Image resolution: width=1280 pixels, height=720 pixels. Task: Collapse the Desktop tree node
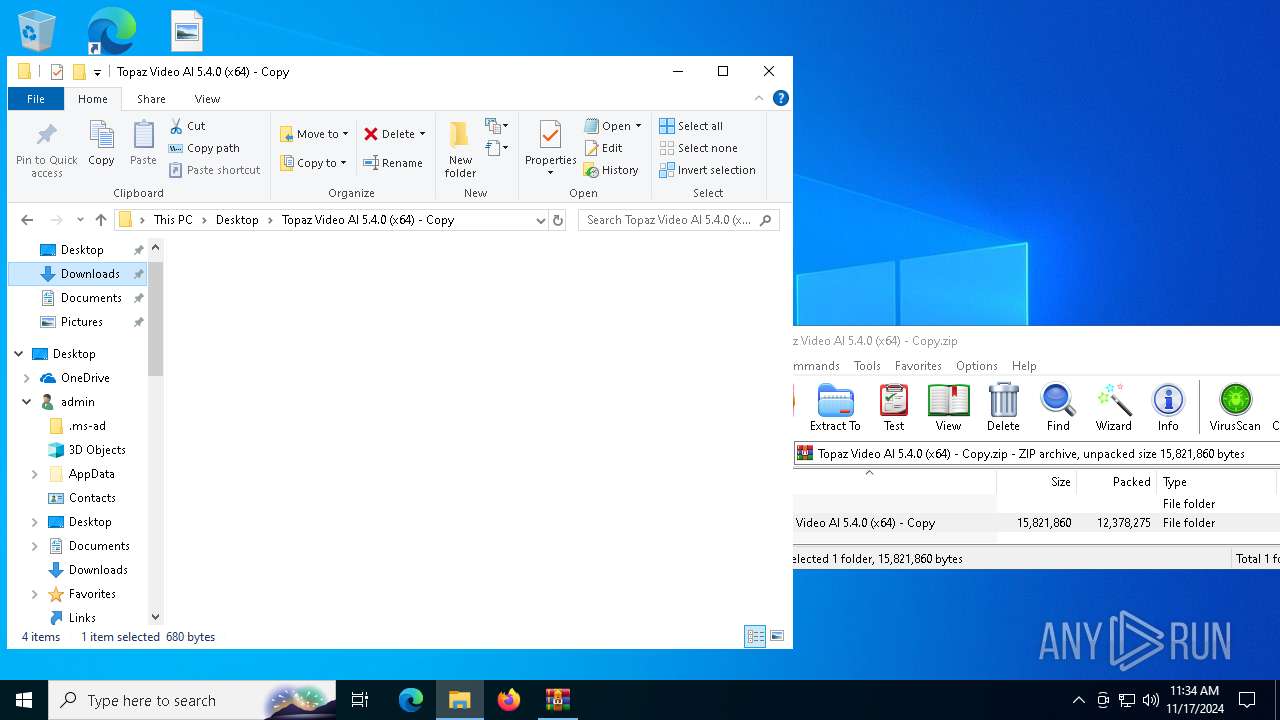[18, 354]
